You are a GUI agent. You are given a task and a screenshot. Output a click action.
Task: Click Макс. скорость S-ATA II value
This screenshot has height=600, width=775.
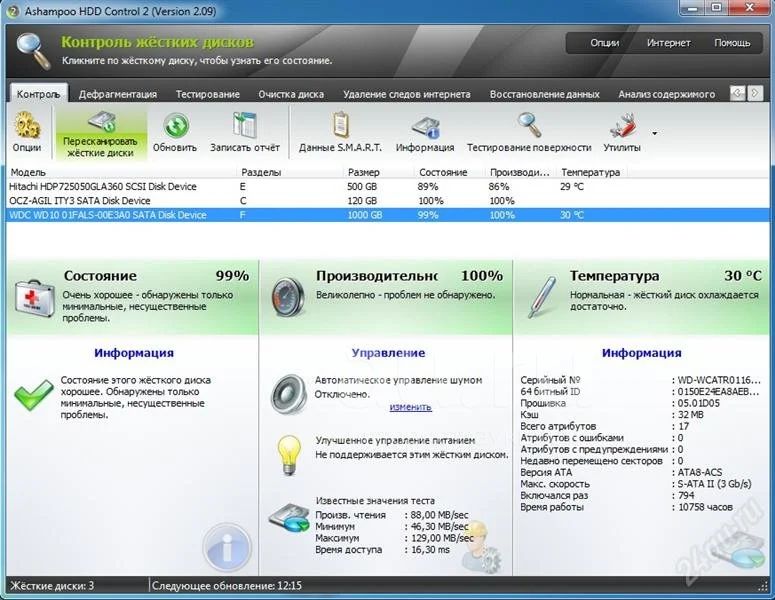(x=714, y=484)
